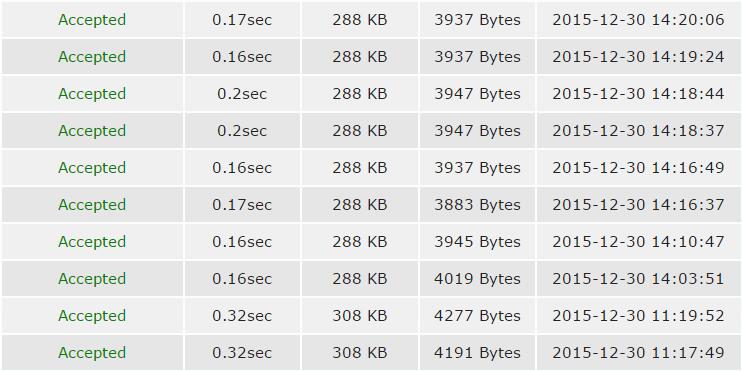Click 0.32sec runtime in 11:17:49 row
This screenshot has height=371, width=742.
point(242,353)
